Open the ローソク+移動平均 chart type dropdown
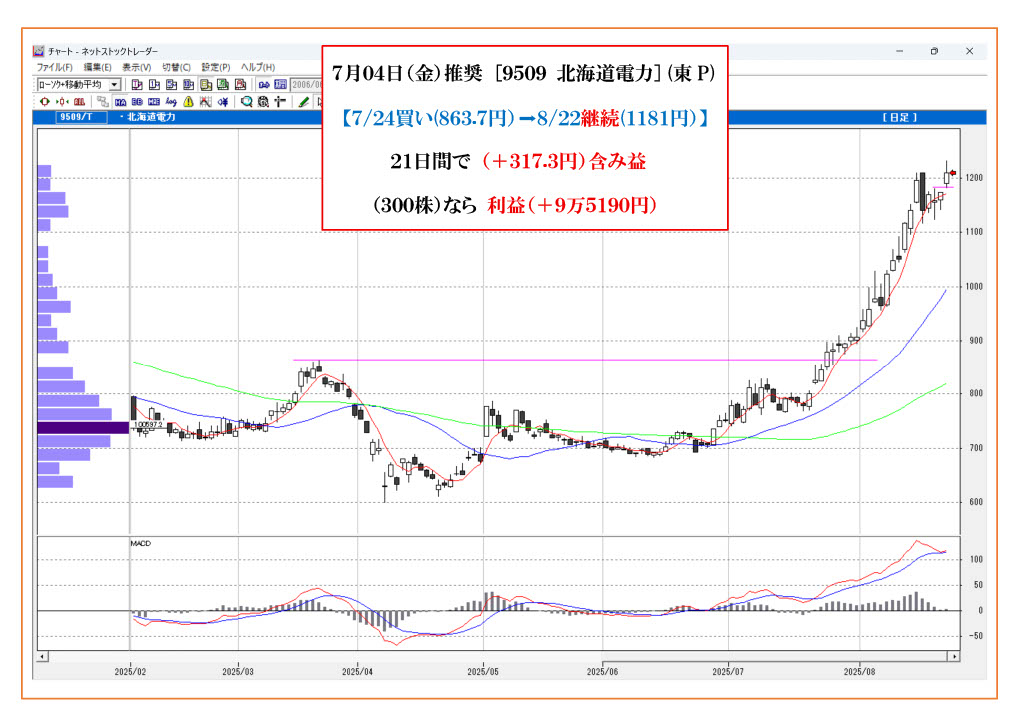The image size is (1024, 726). [115, 85]
